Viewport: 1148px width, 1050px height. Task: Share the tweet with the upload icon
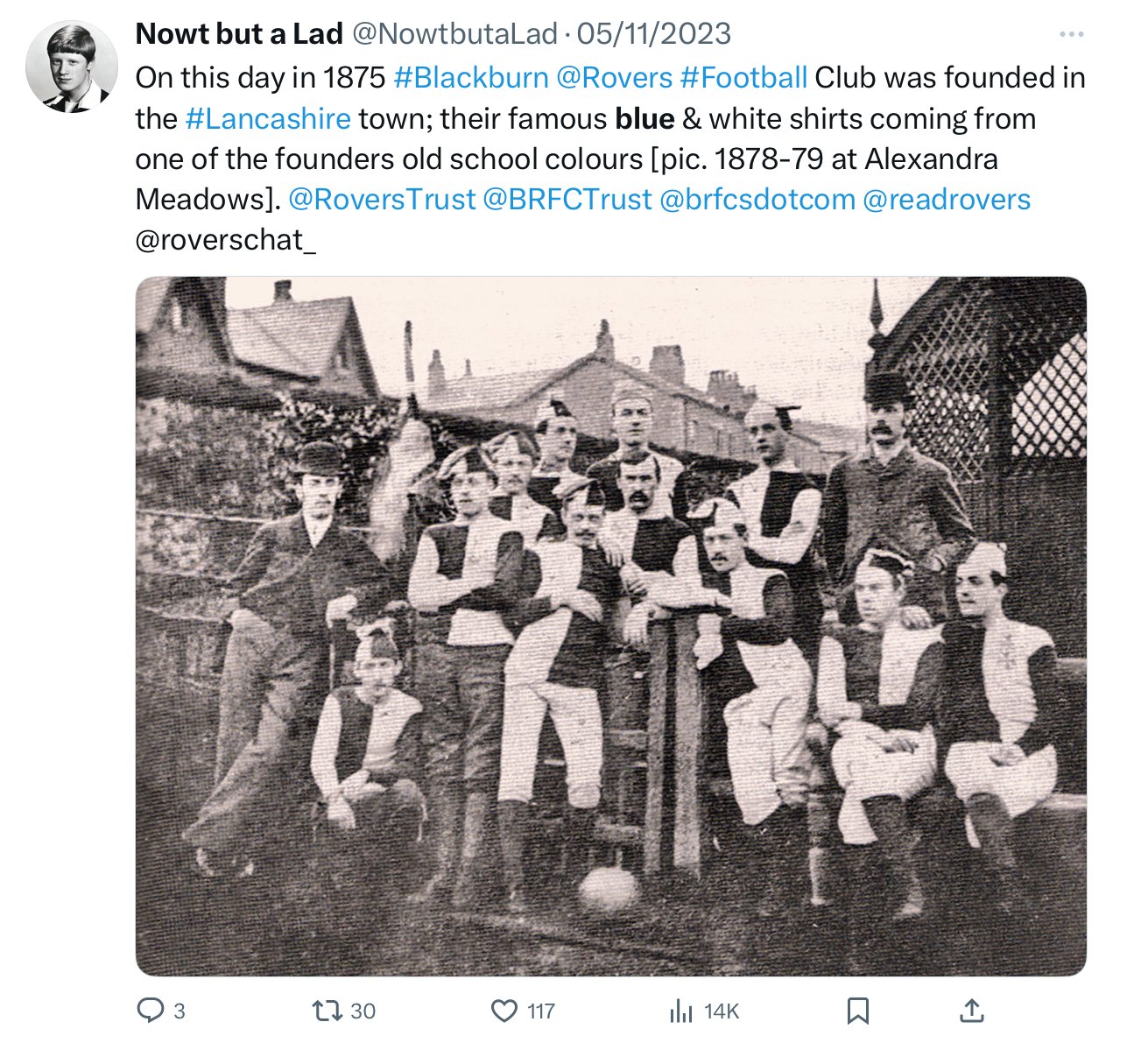point(972,1011)
